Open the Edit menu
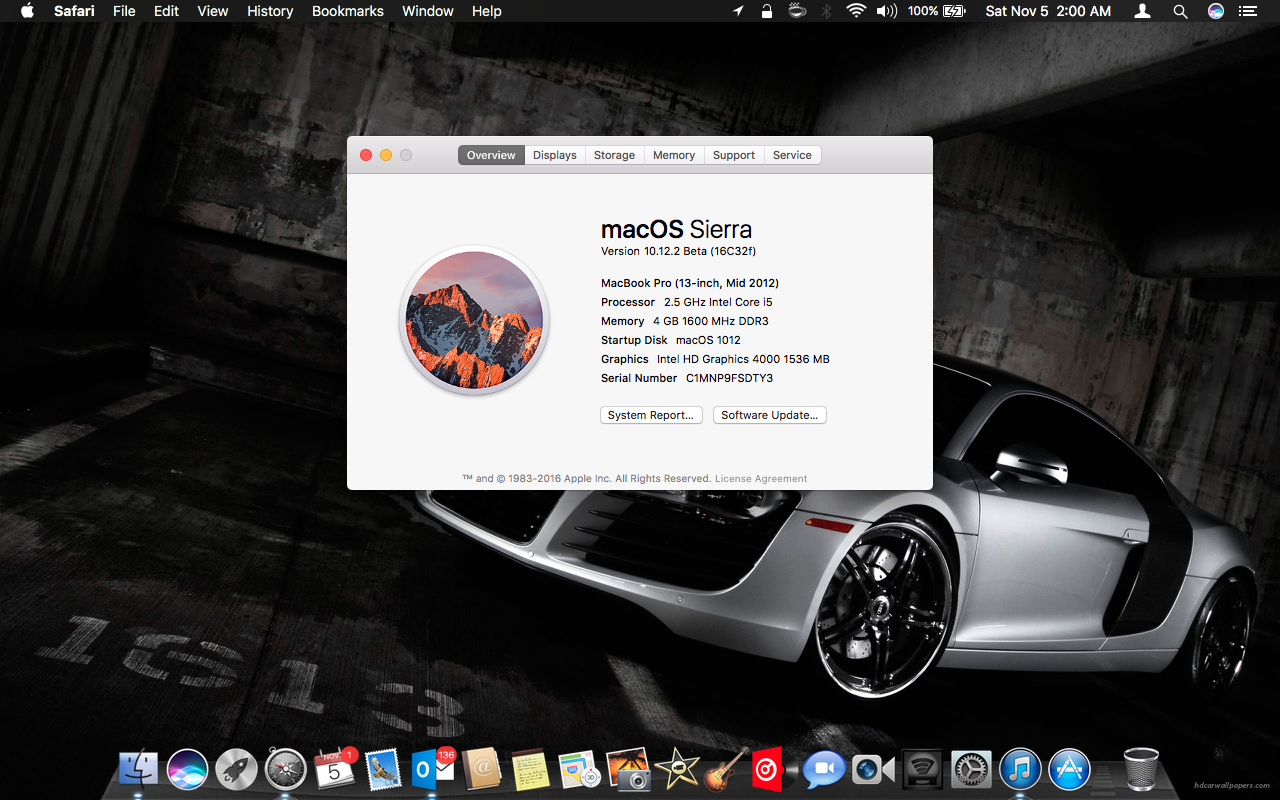 point(166,11)
